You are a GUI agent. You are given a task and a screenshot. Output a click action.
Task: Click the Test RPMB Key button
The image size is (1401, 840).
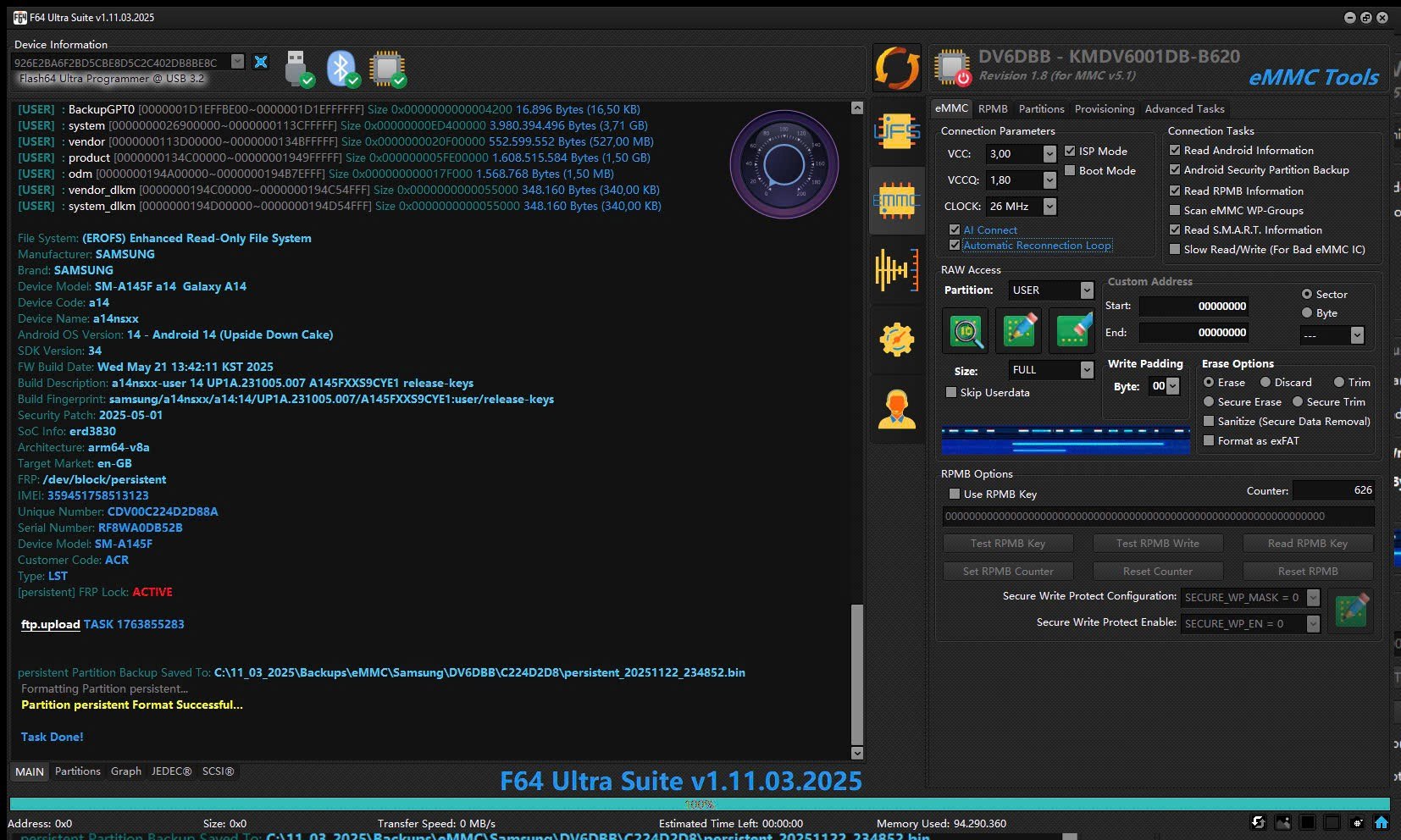[x=1008, y=544]
